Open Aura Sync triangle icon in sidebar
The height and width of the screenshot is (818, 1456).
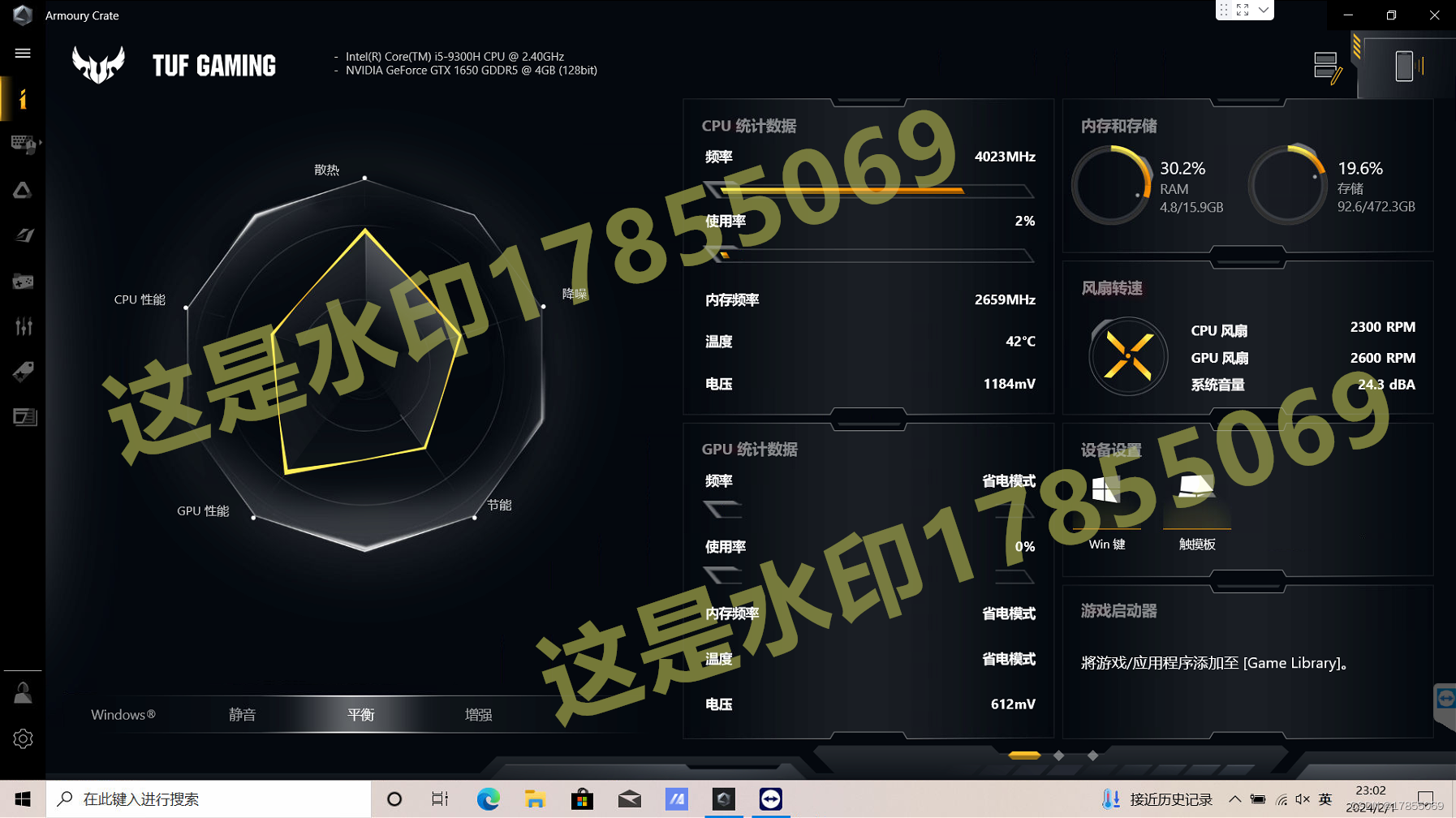click(23, 190)
